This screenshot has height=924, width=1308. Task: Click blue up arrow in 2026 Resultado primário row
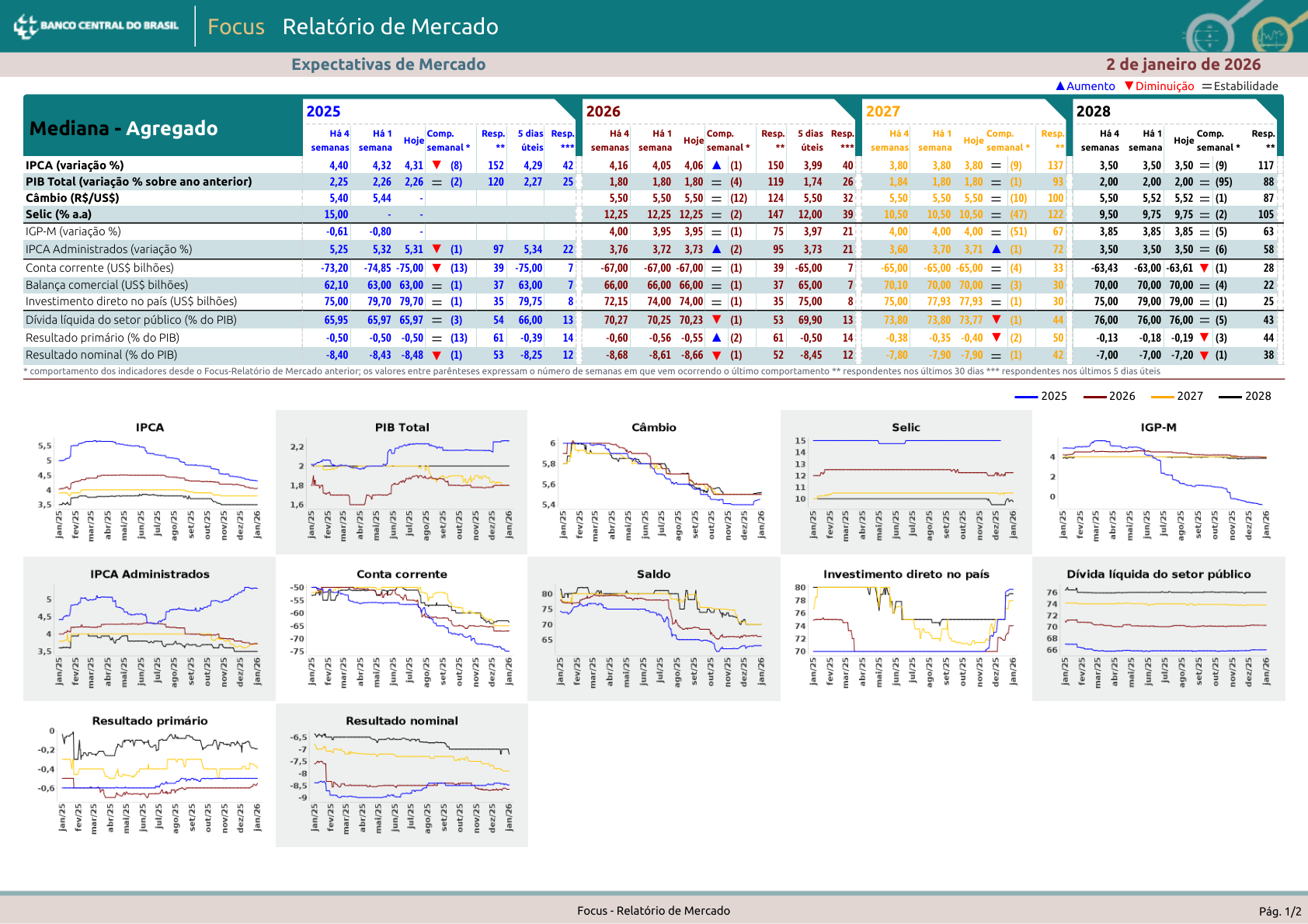716,338
